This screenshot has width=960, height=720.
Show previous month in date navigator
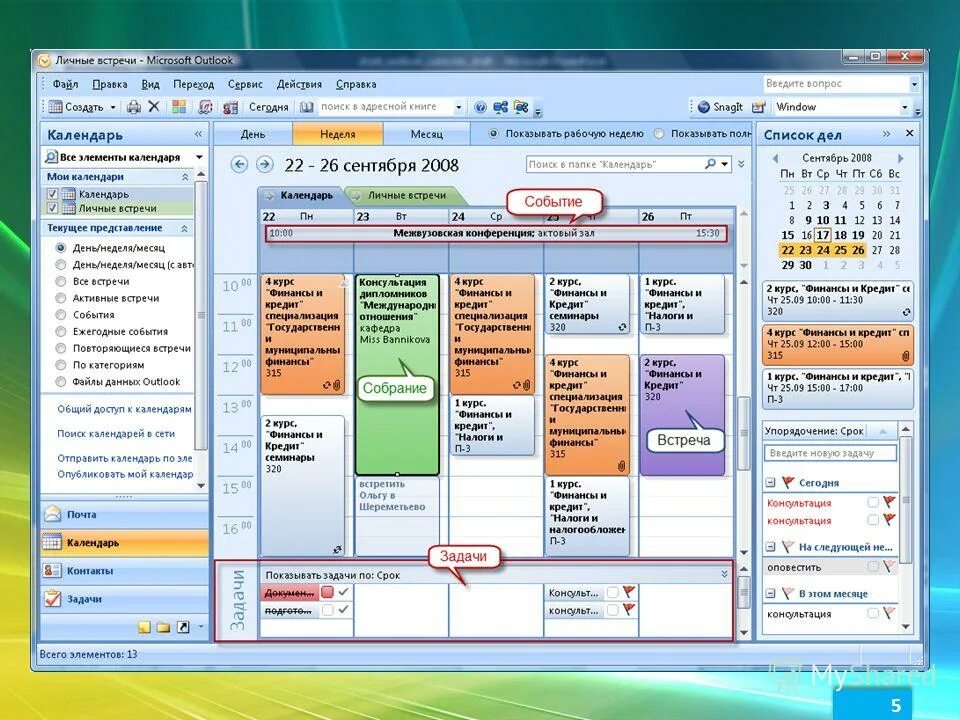pyautogui.click(x=775, y=158)
